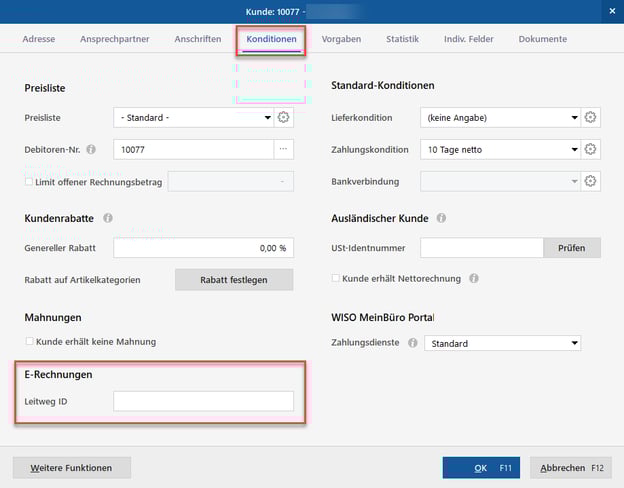Screen dimensions: 624x488
Task: Show info icon next to Debitoren-Nr.
Action: click(91, 150)
